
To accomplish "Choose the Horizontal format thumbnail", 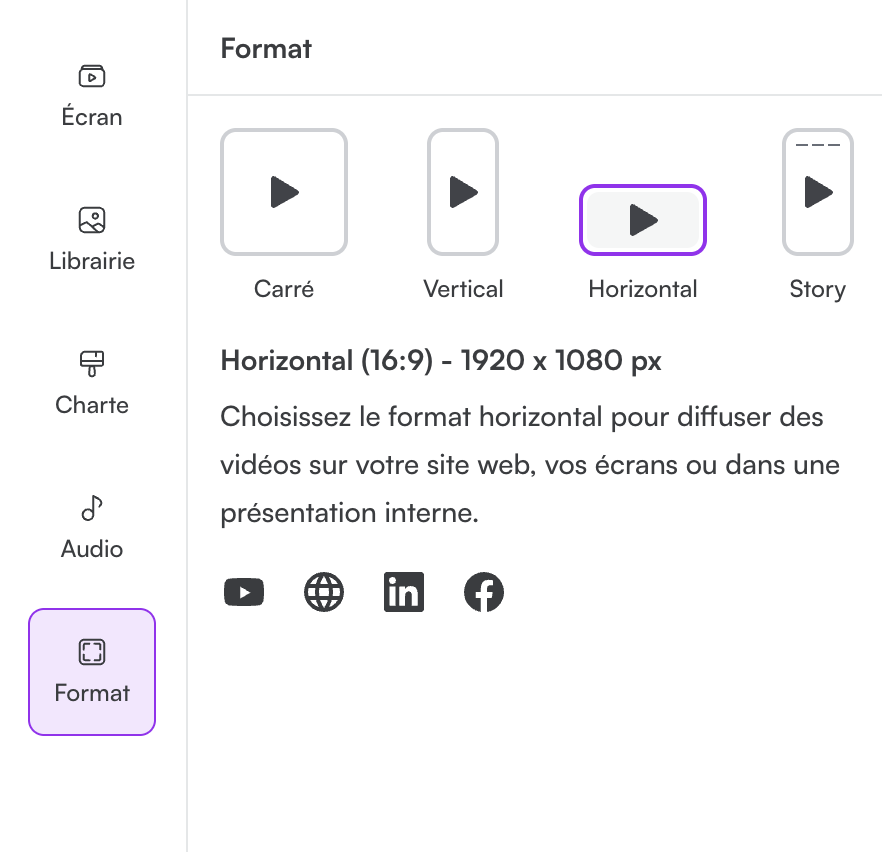I will [x=642, y=220].
